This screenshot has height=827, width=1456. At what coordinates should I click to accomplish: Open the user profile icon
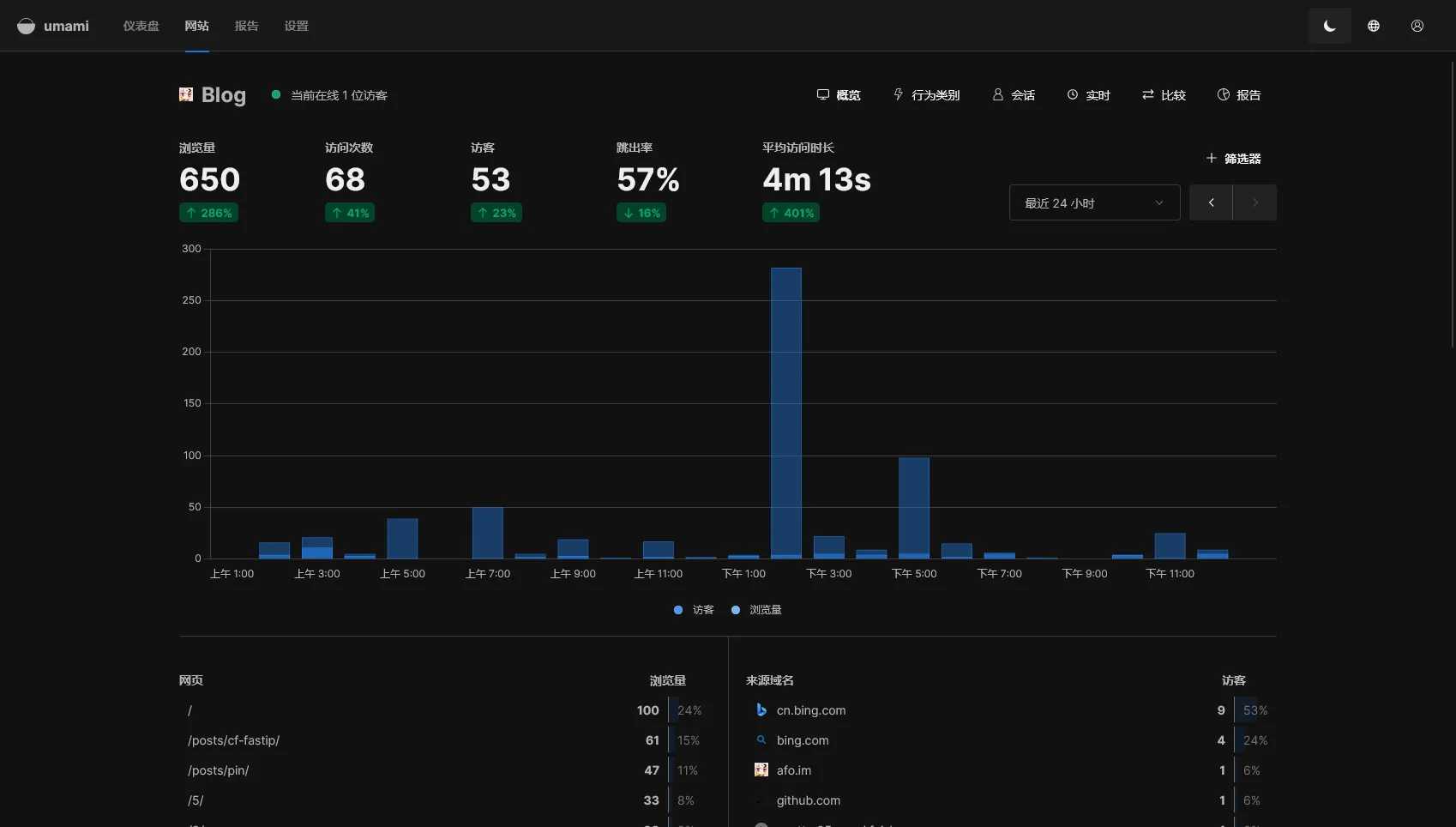tap(1417, 26)
